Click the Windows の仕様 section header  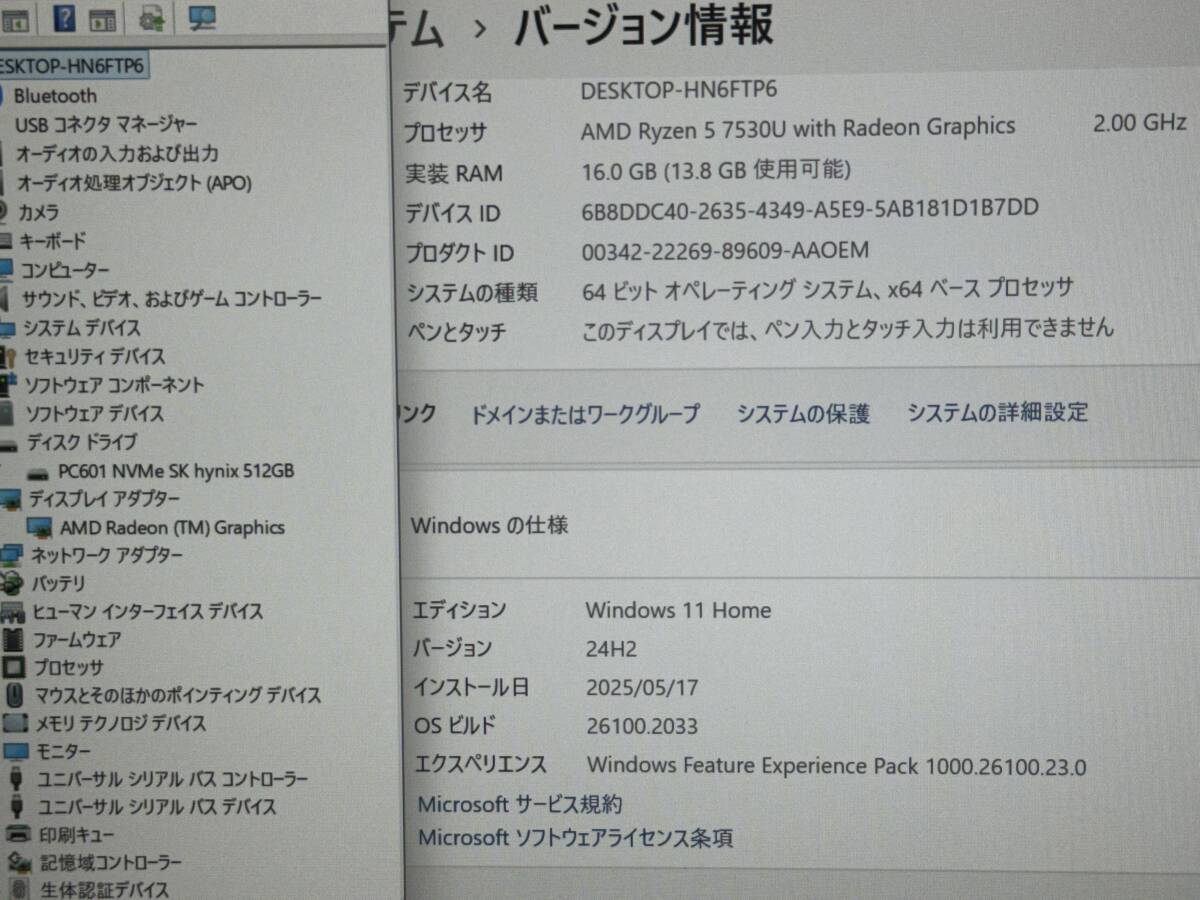490,525
